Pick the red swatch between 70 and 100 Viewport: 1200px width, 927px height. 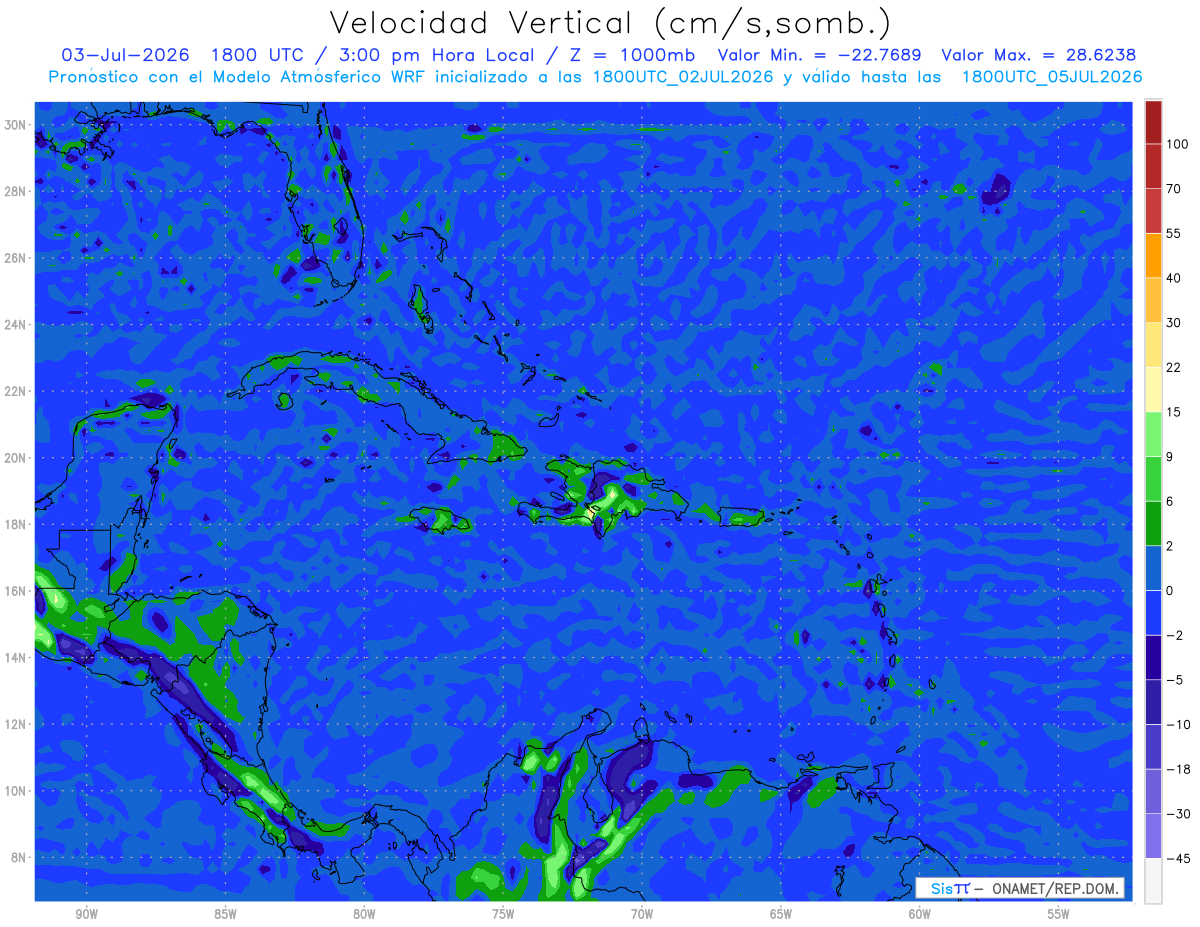coord(1153,167)
